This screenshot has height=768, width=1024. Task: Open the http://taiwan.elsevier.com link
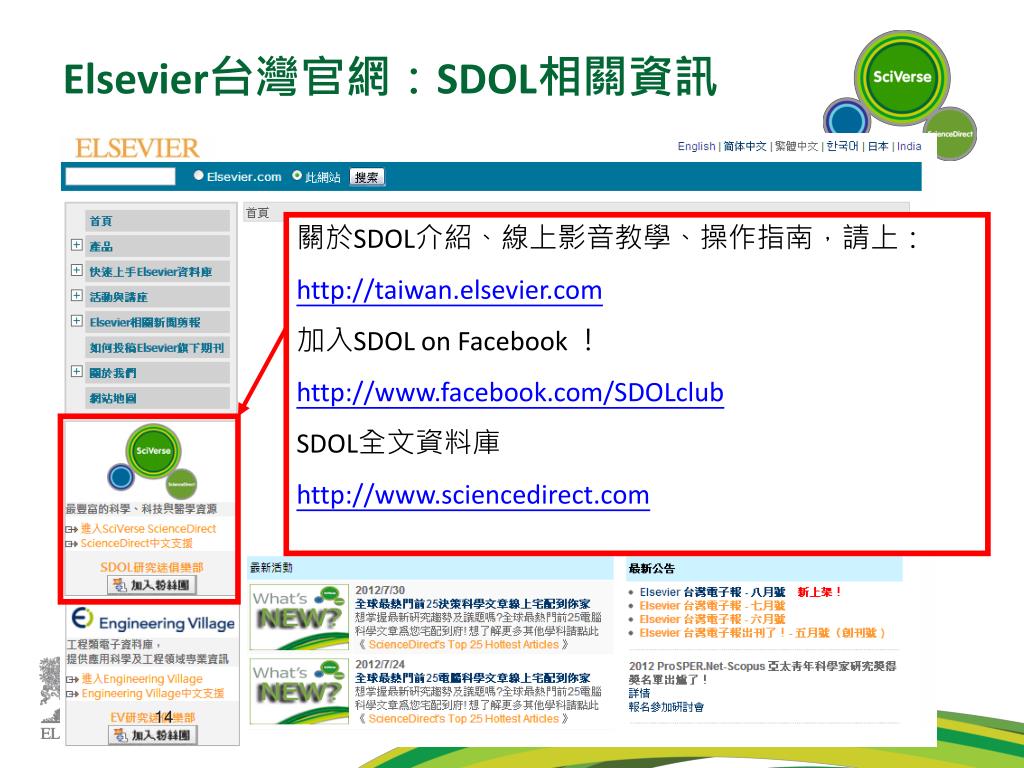point(449,290)
